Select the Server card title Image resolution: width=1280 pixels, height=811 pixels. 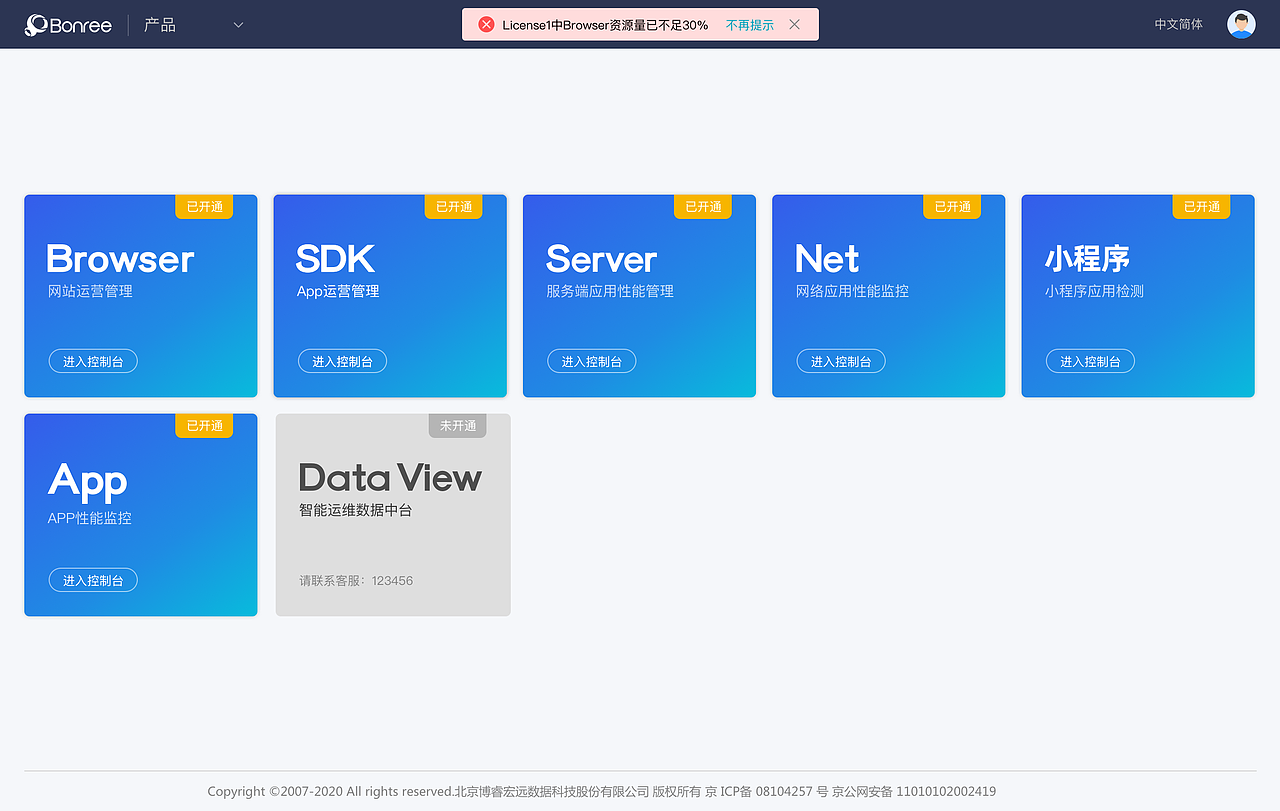tap(601, 259)
